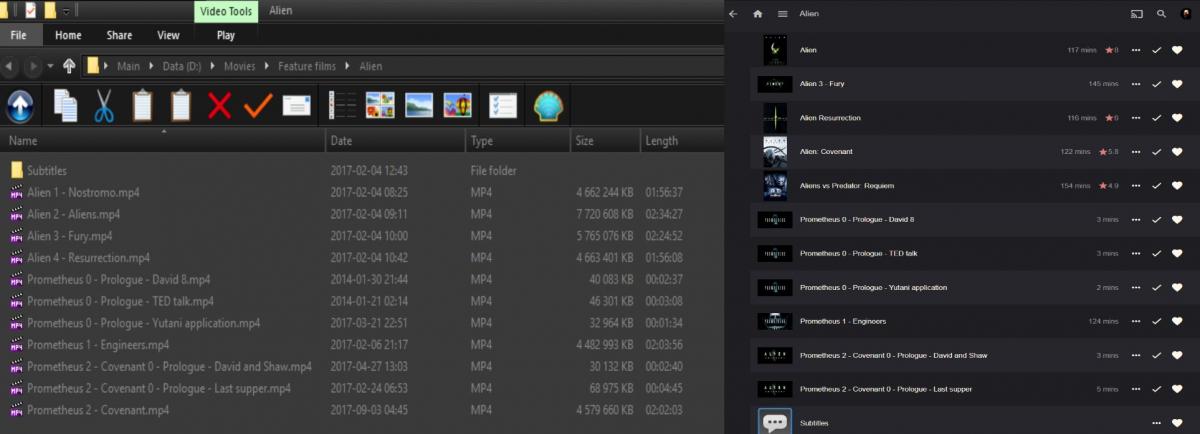Select file Prometheus 2 - Covenant.mp4
Screen dimensions: 1200x434
pos(98,410)
